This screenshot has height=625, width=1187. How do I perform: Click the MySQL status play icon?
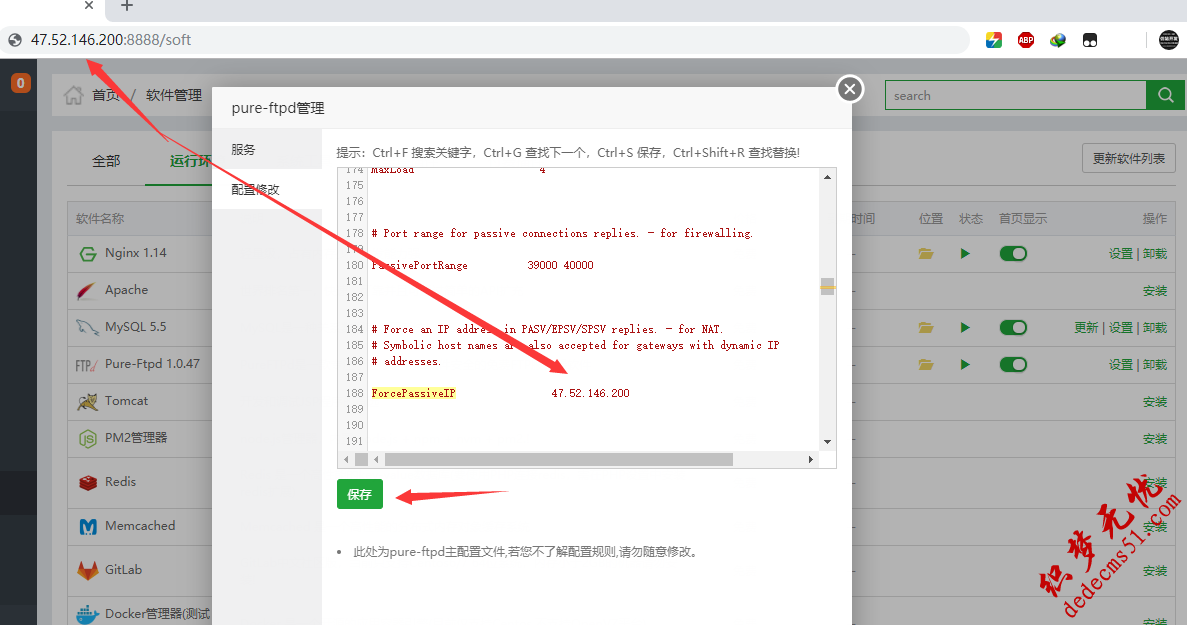[x=965, y=328]
